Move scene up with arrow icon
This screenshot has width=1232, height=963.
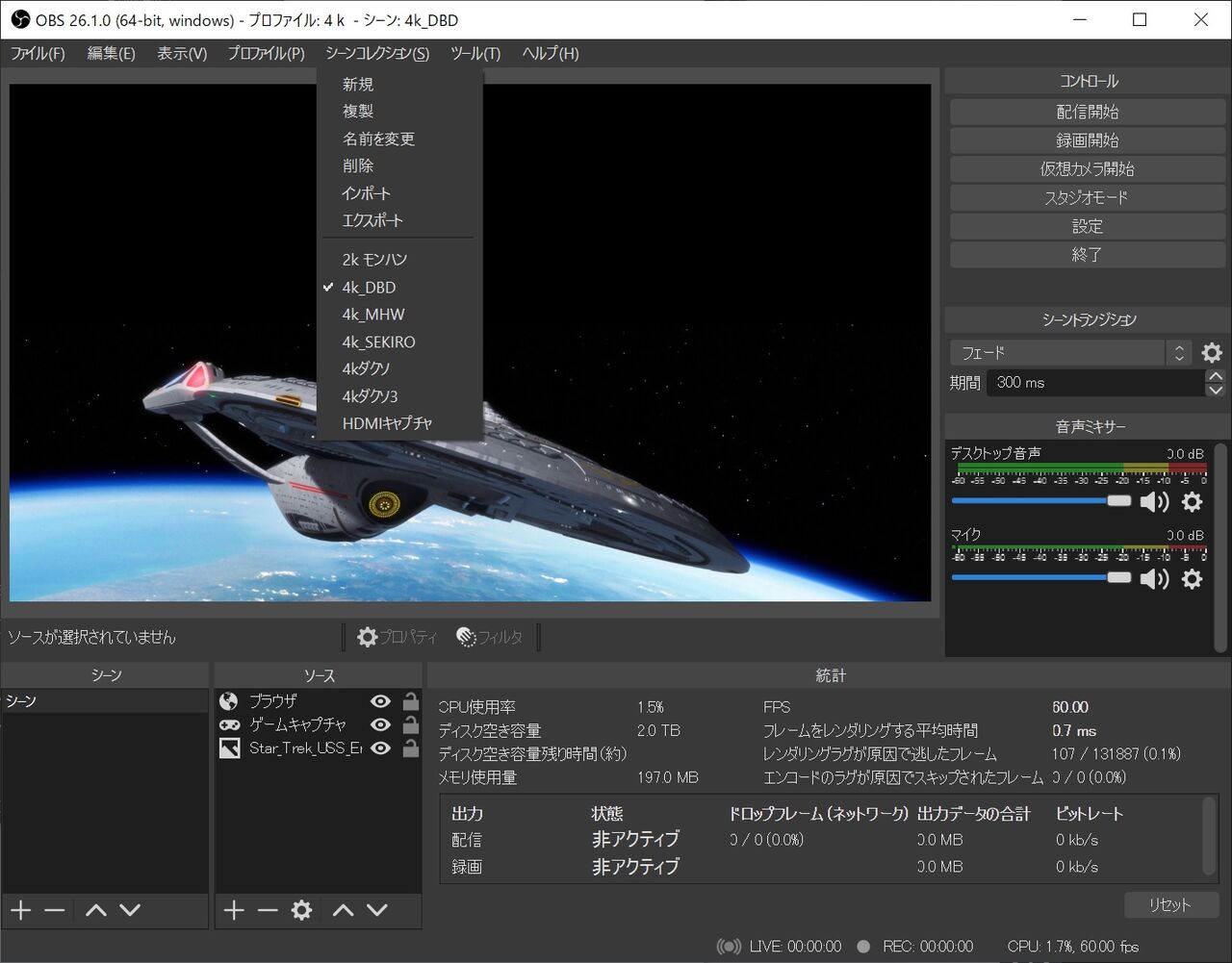pyautogui.click(x=95, y=910)
